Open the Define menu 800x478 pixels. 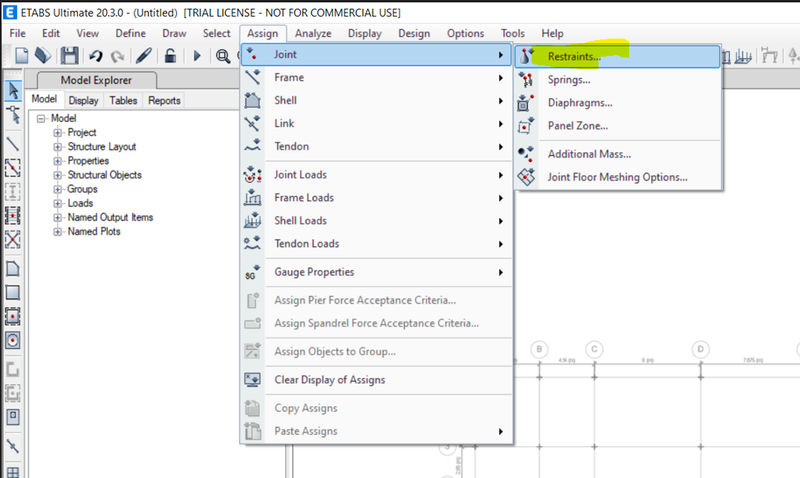(130, 33)
